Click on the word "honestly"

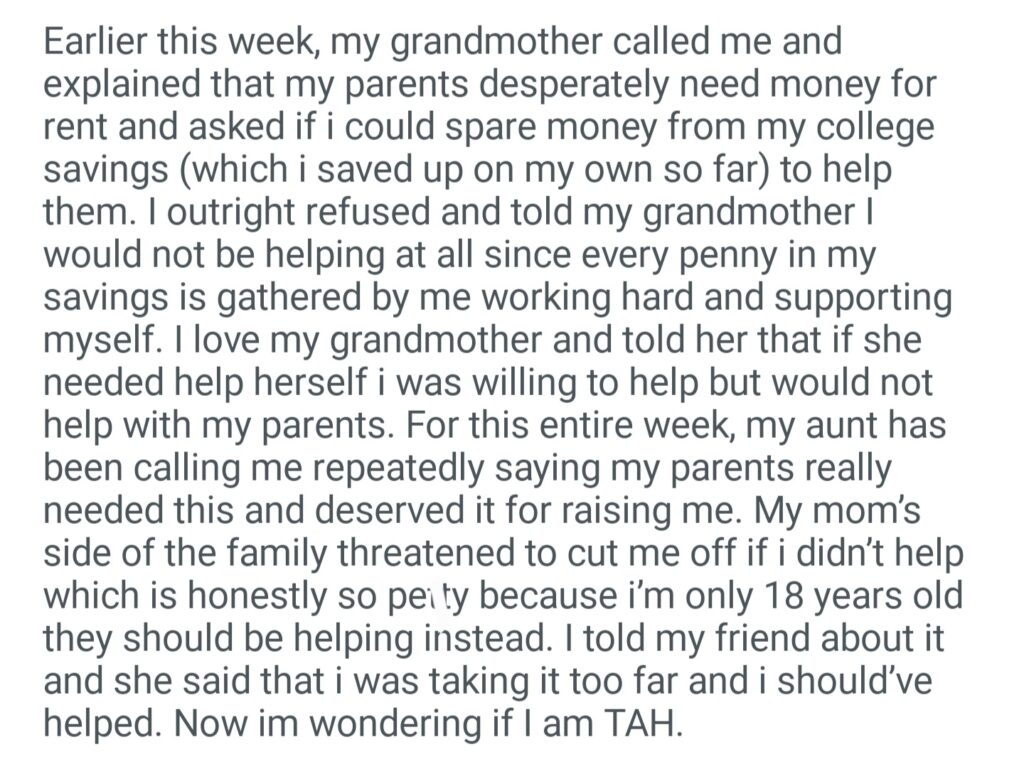(x=249, y=595)
